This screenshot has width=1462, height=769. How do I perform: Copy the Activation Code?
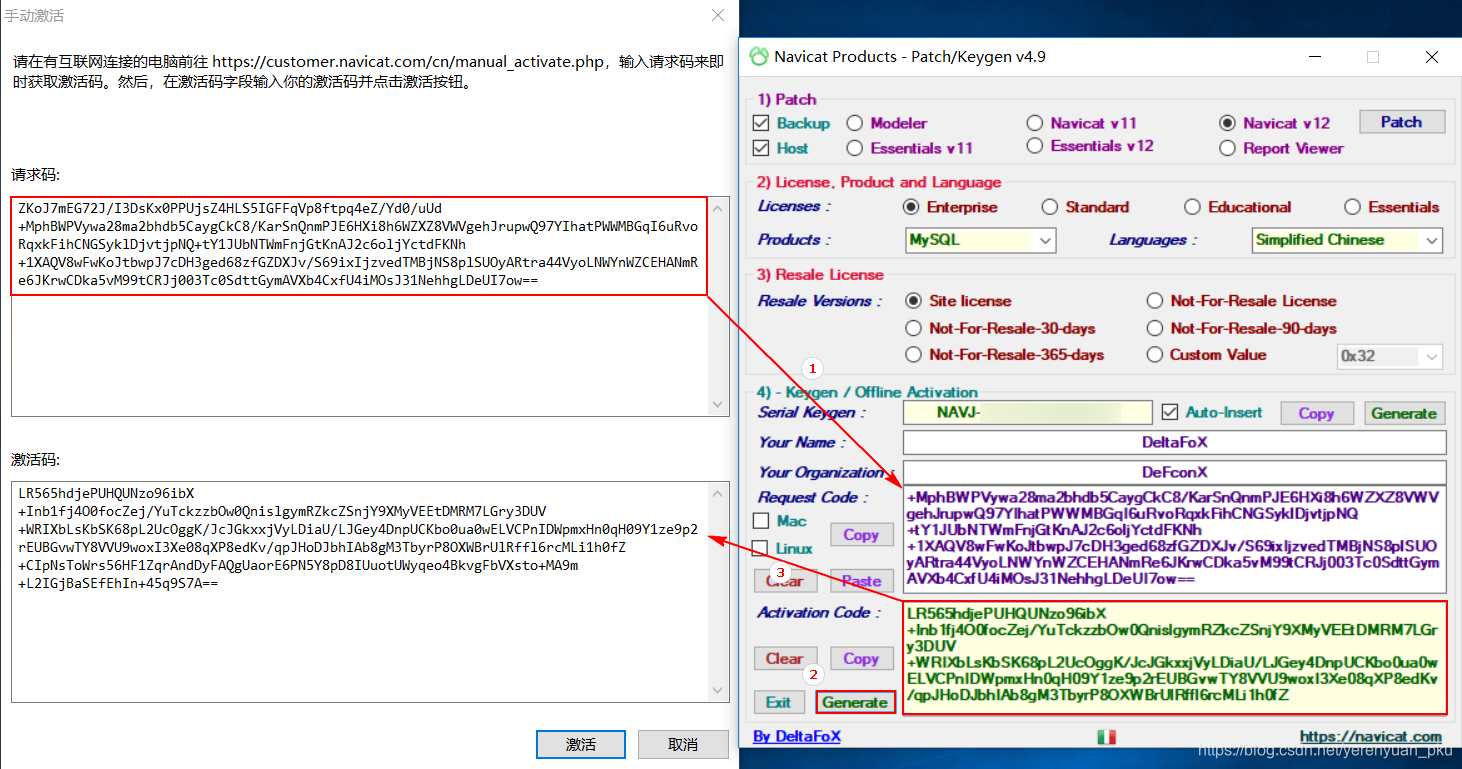pyautogui.click(x=861, y=658)
